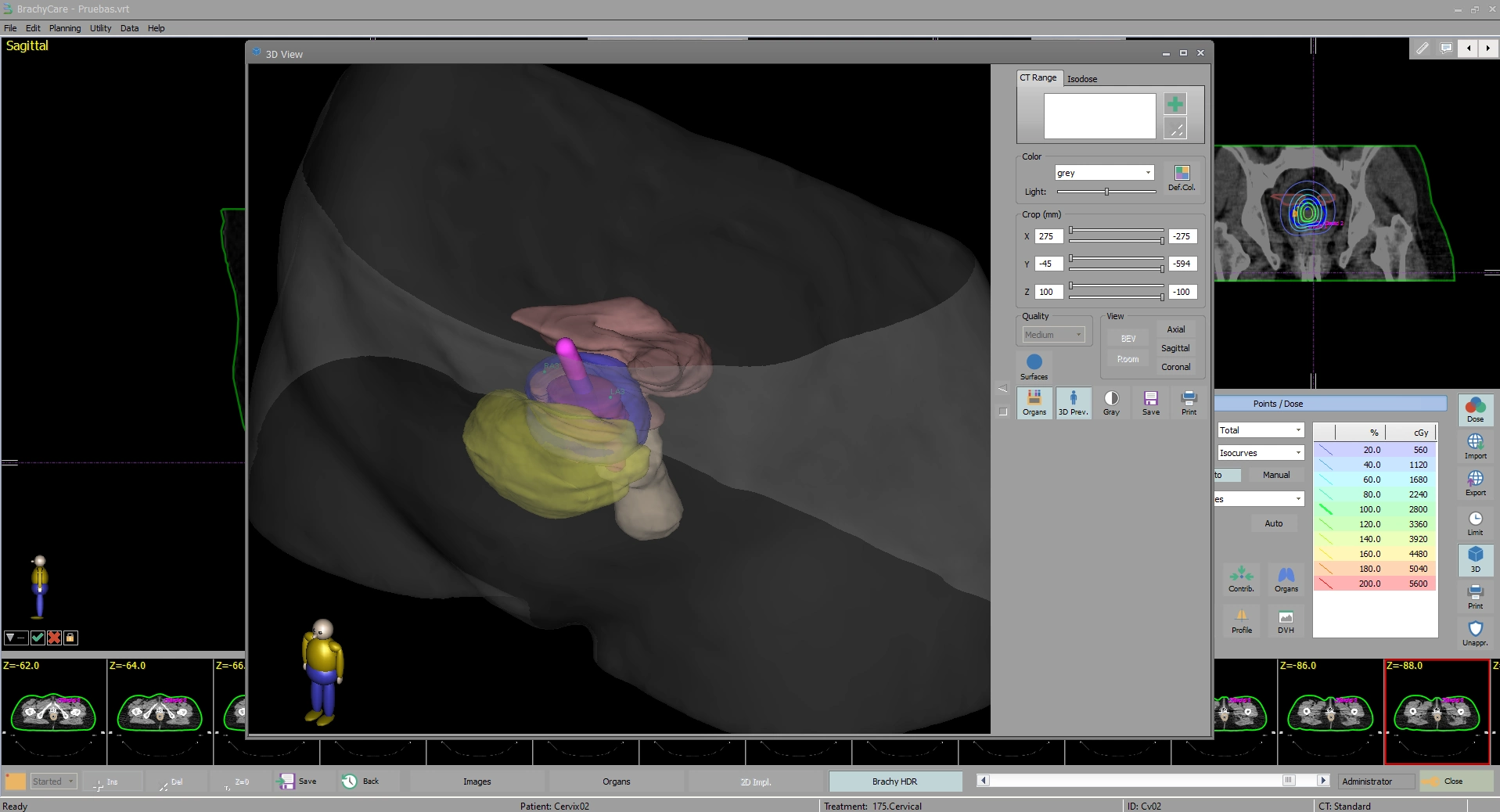
Task: Click the Brachy HDR button
Action: coord(894,781)
